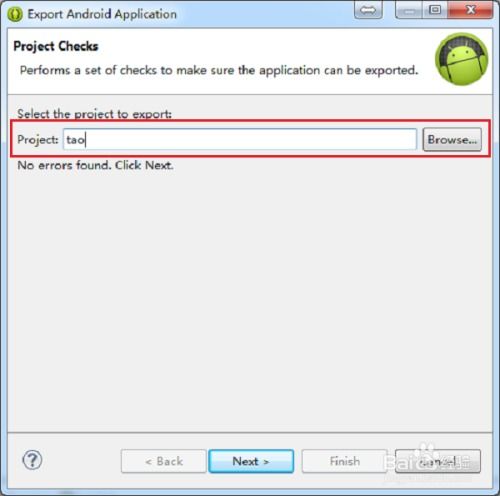Cancel the export wizard
This screenshot has width=500, height=496.
tap(438, 461)
